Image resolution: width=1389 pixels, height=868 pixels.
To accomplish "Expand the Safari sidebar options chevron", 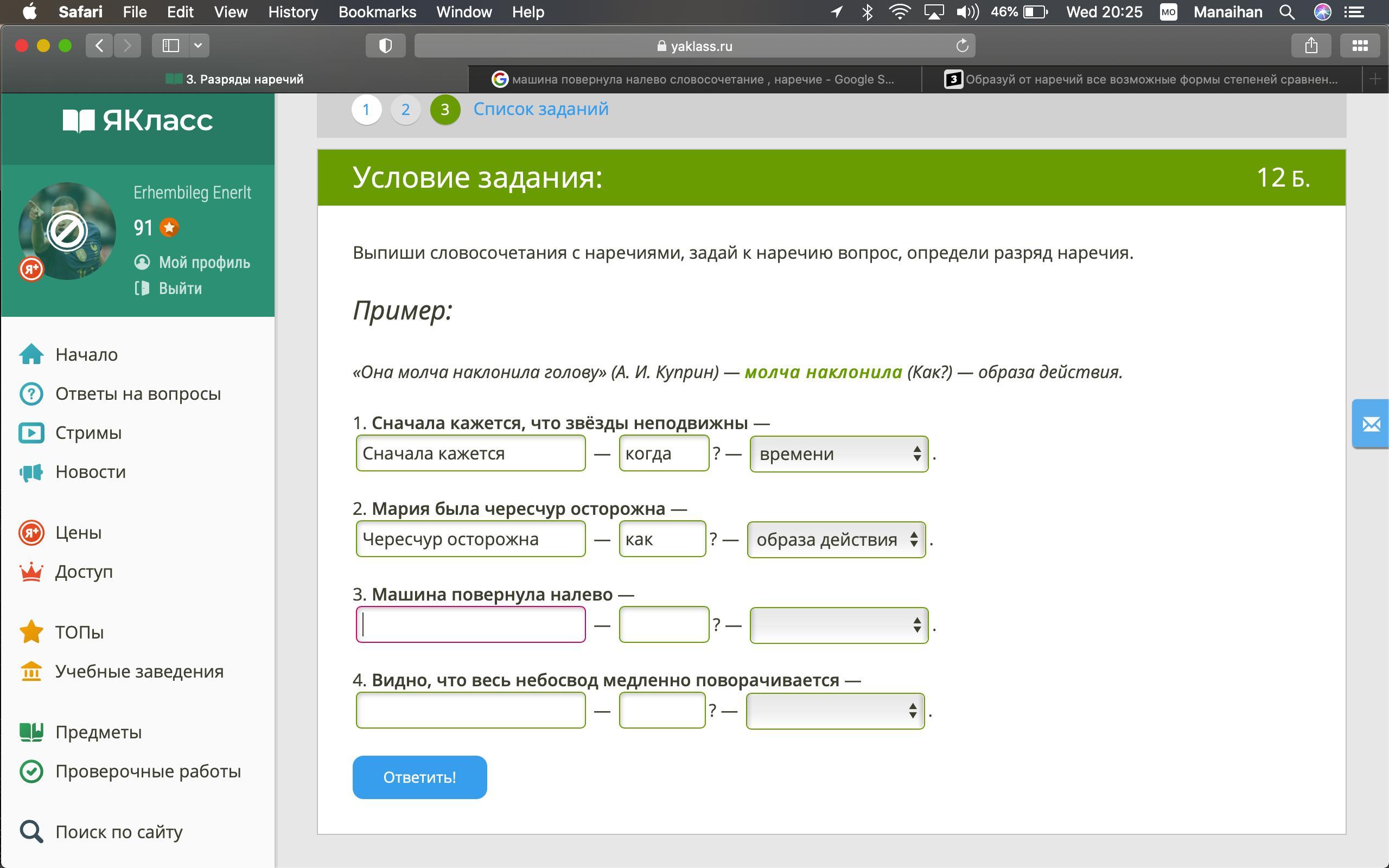I will point(198,46).
